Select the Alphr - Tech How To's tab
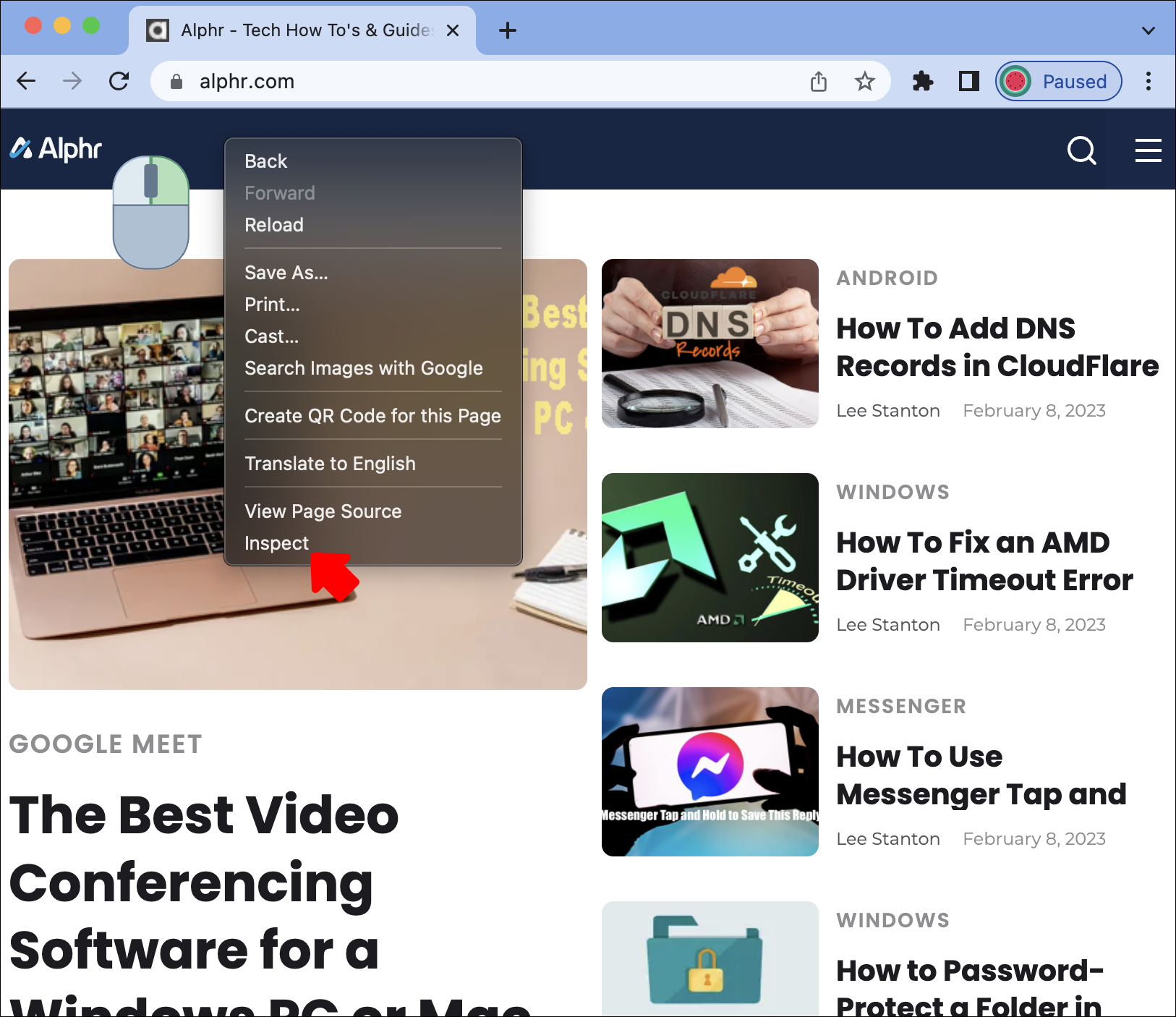Screen dimensions: 1176x1017 (x=302, y=30)
